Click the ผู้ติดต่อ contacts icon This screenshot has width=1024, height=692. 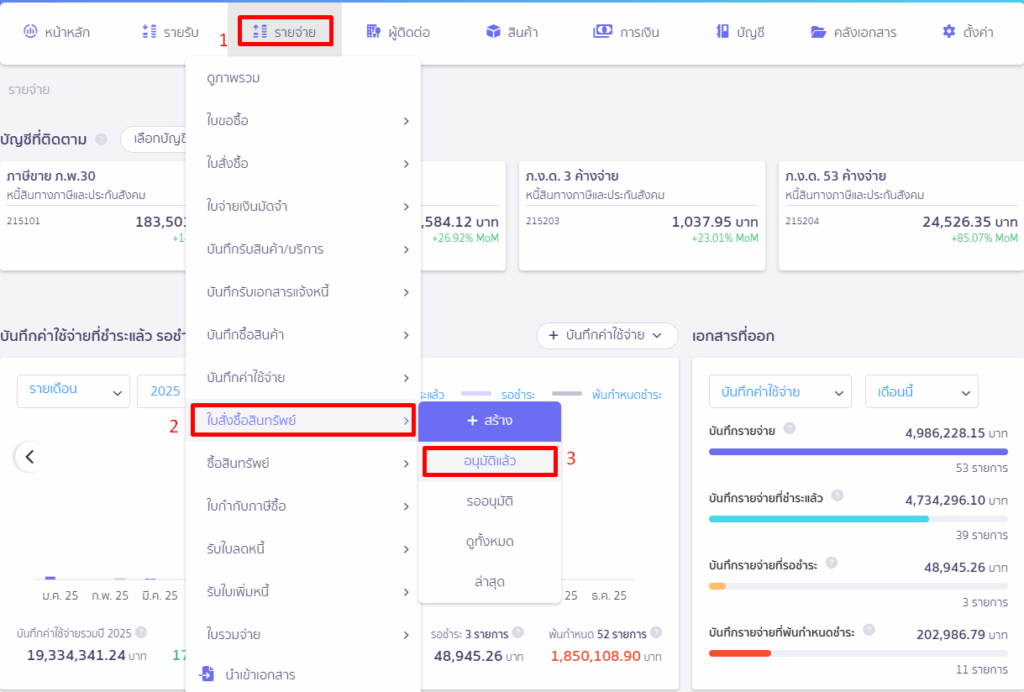373,32
